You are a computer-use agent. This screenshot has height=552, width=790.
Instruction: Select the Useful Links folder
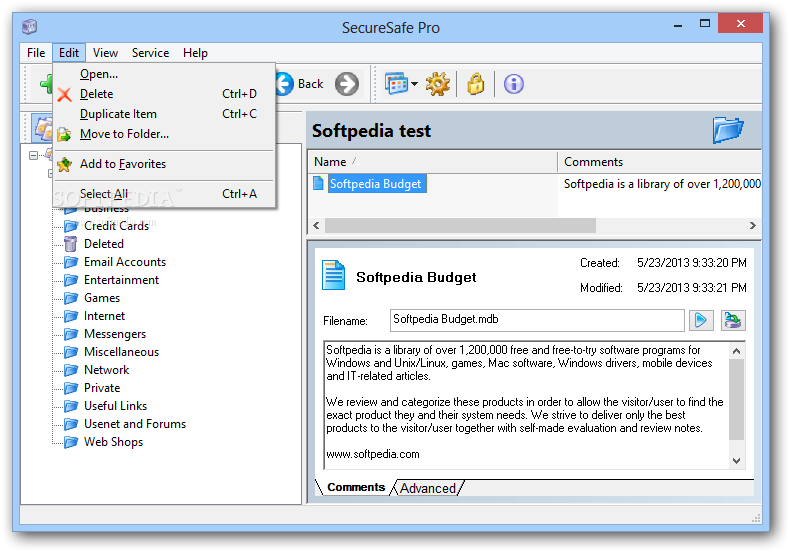click(x=115, y=406)
